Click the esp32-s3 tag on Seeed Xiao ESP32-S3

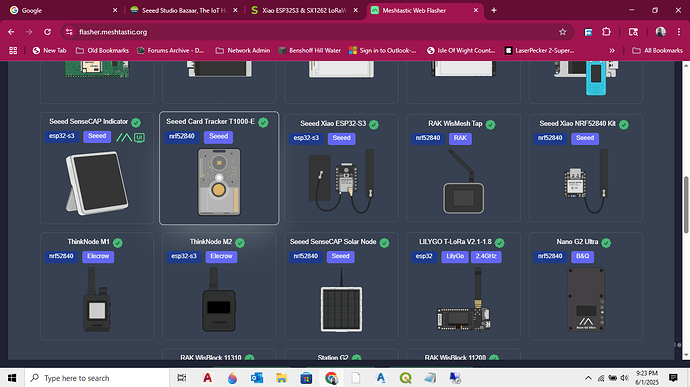coord(306,138)
